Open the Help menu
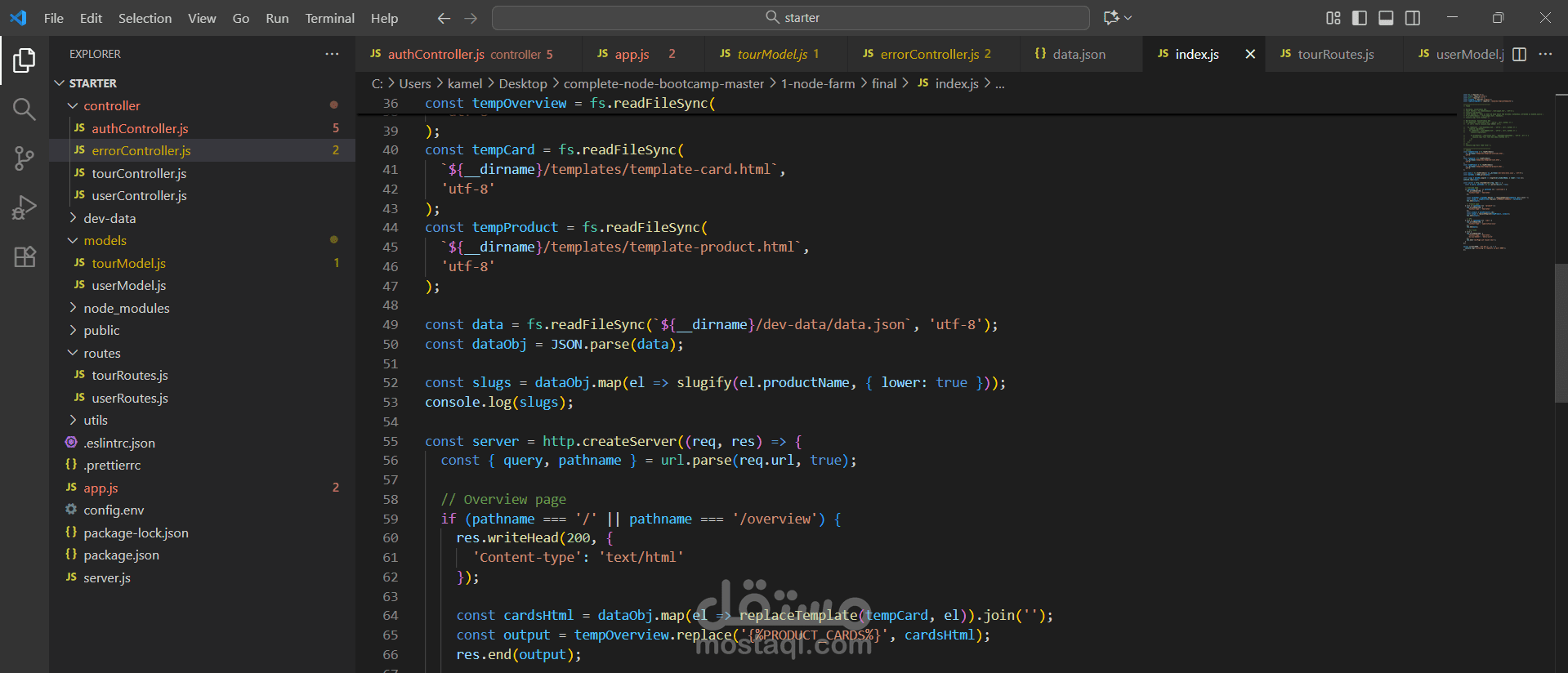 click(x=384, y=18)
